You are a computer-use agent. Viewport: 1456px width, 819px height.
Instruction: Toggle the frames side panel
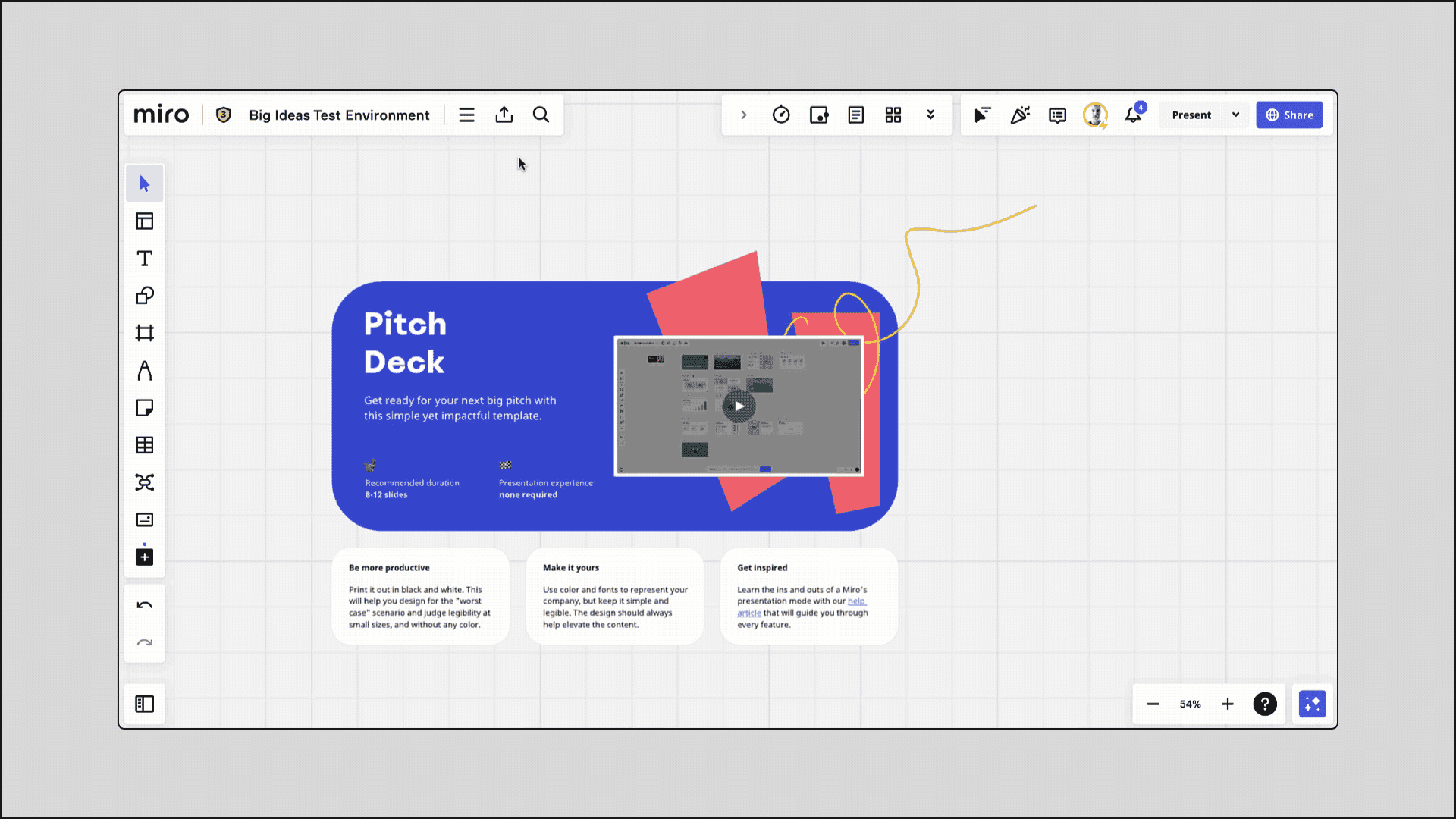click(144, 704)
